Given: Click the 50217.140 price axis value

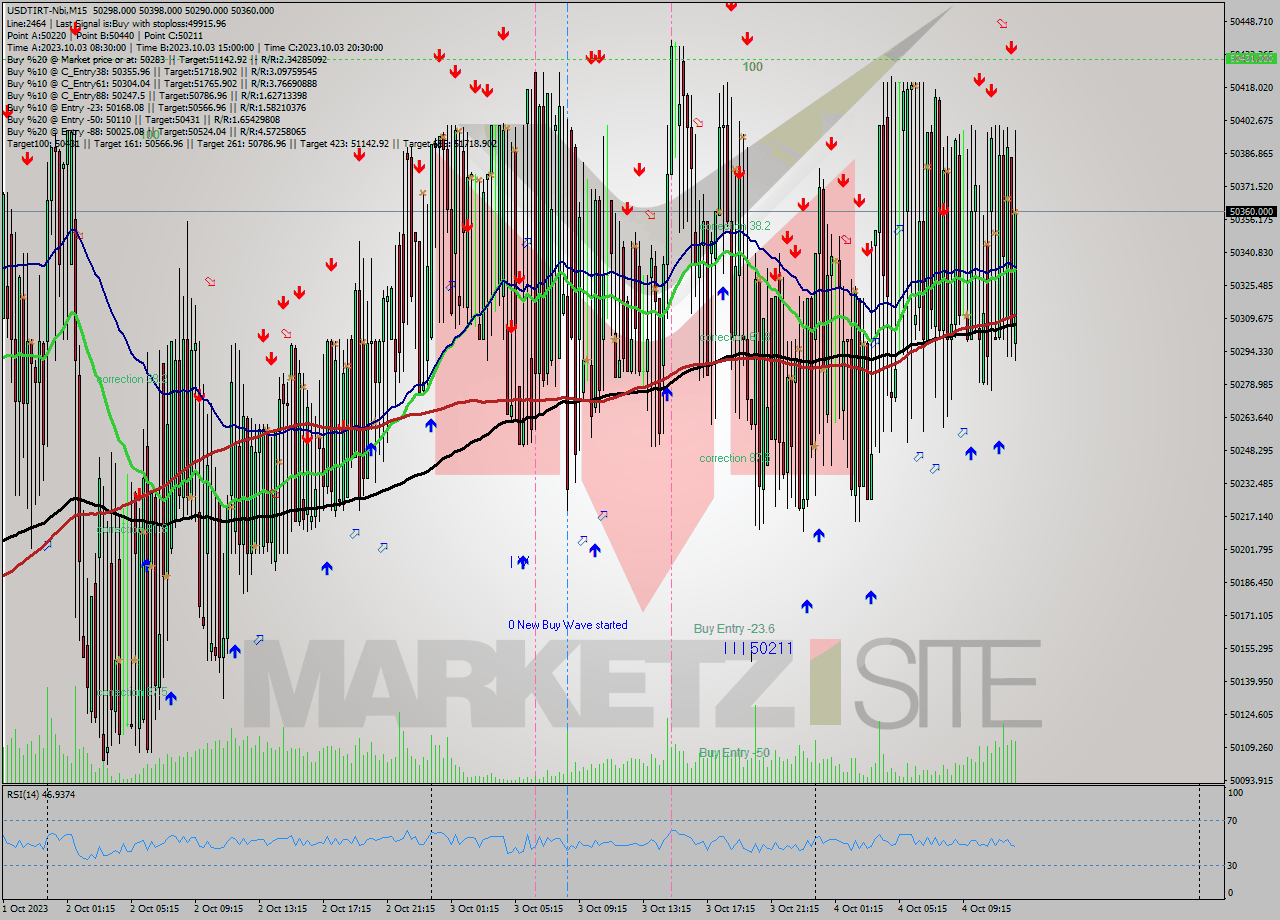Looking at the screenshot, I should pyautogui.click(x=1252, y=516).
